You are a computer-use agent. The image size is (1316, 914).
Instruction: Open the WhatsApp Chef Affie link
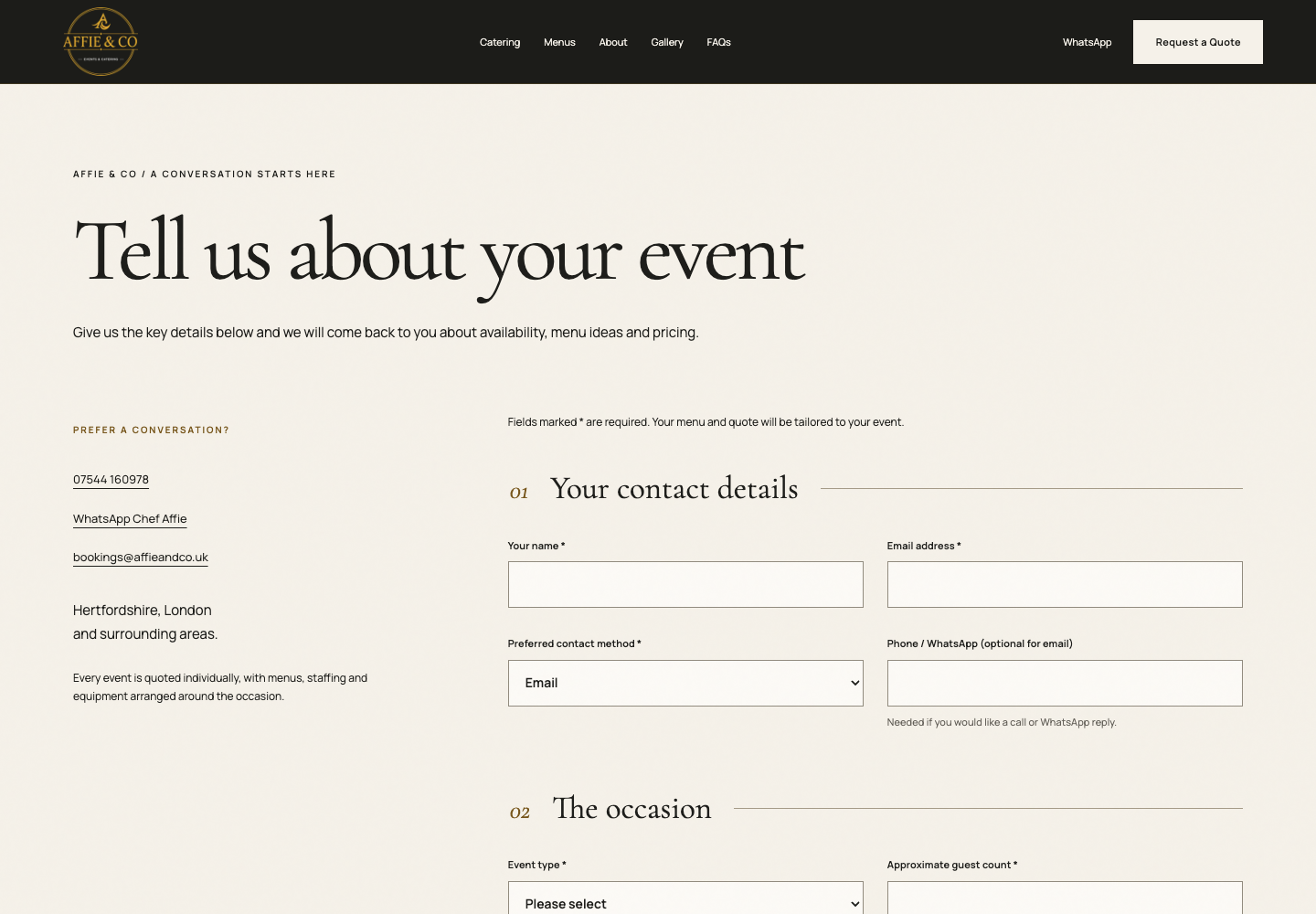click(130, 519)
